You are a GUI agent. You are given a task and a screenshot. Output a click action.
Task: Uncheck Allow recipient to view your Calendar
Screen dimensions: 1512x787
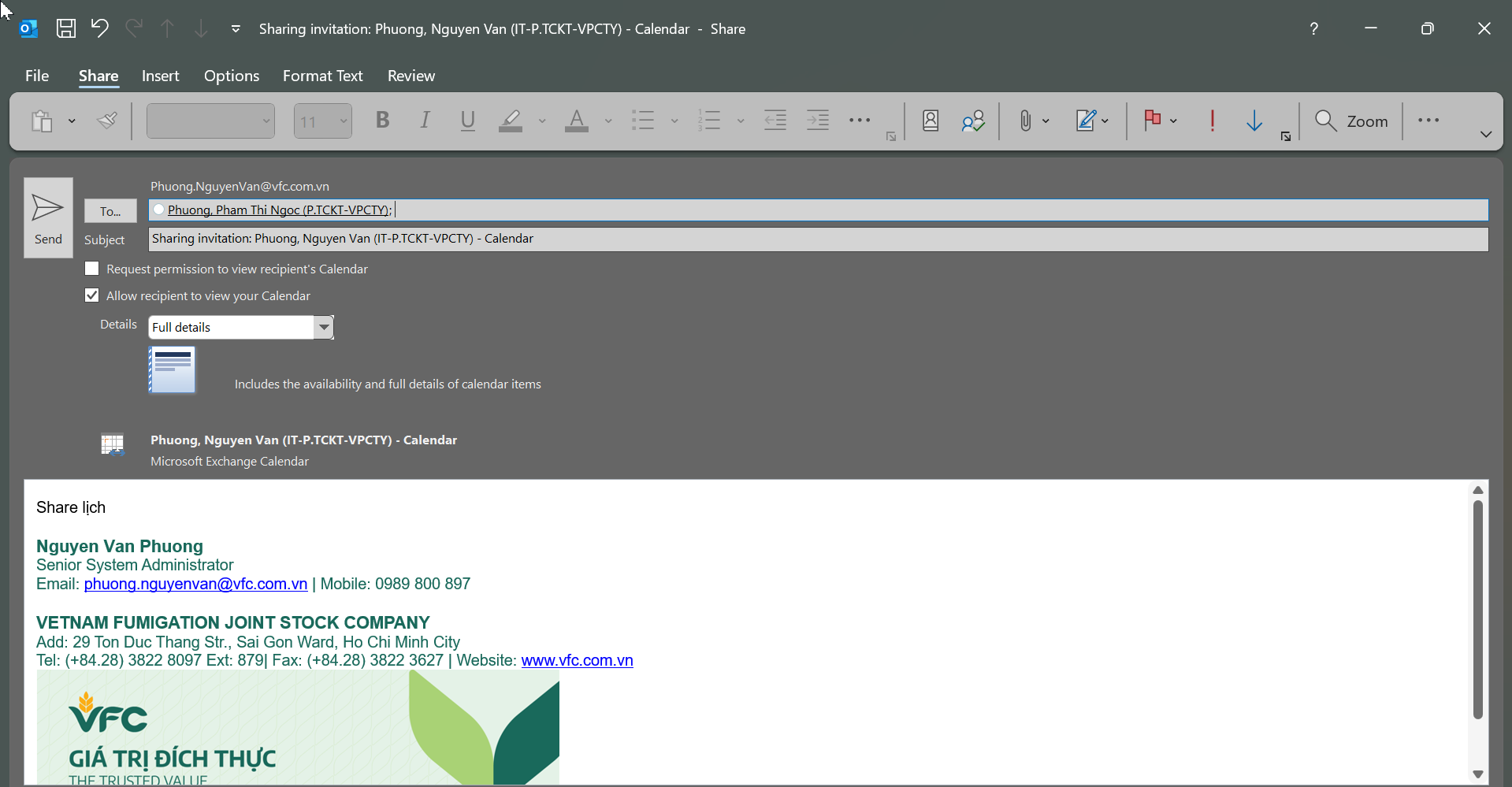click(92, 295)
